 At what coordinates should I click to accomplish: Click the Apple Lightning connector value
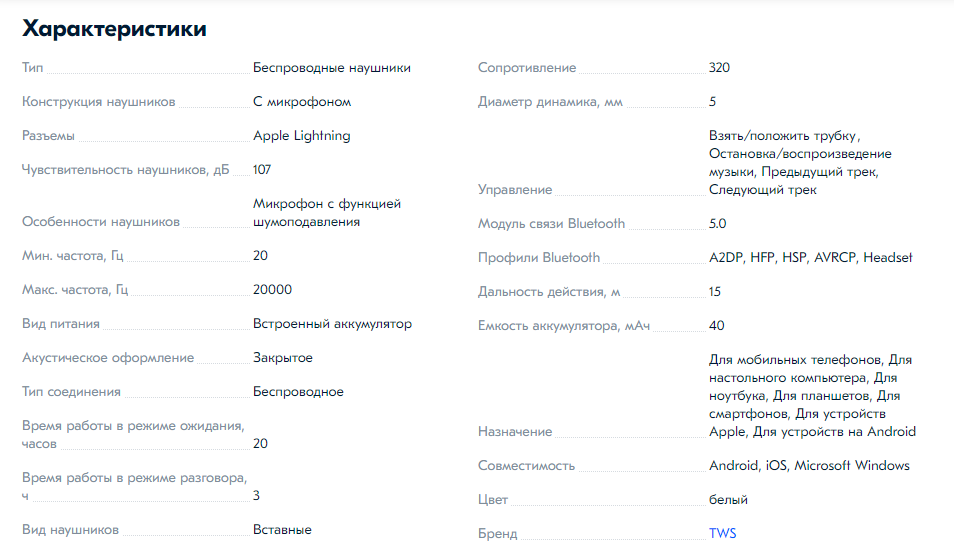[x=302, y=136]
